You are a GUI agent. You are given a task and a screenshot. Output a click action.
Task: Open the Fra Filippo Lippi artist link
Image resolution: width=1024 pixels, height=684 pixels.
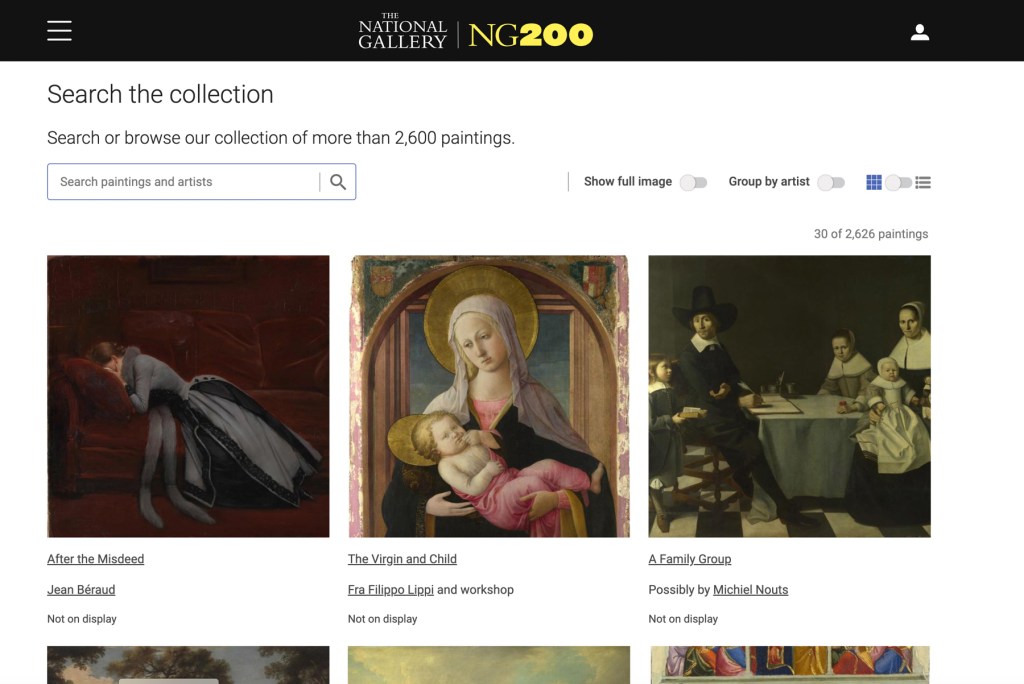click(391, 590)
